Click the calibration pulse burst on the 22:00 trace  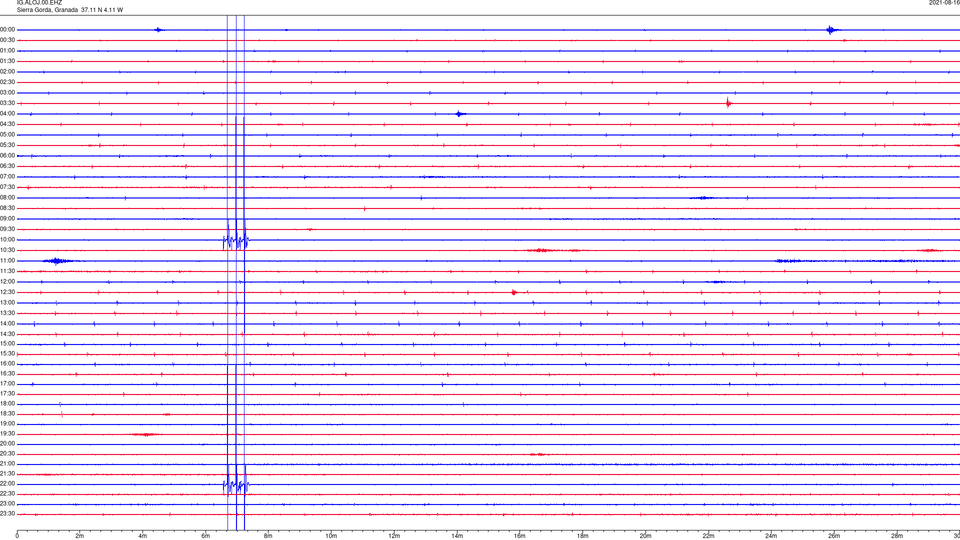[236, 482]
